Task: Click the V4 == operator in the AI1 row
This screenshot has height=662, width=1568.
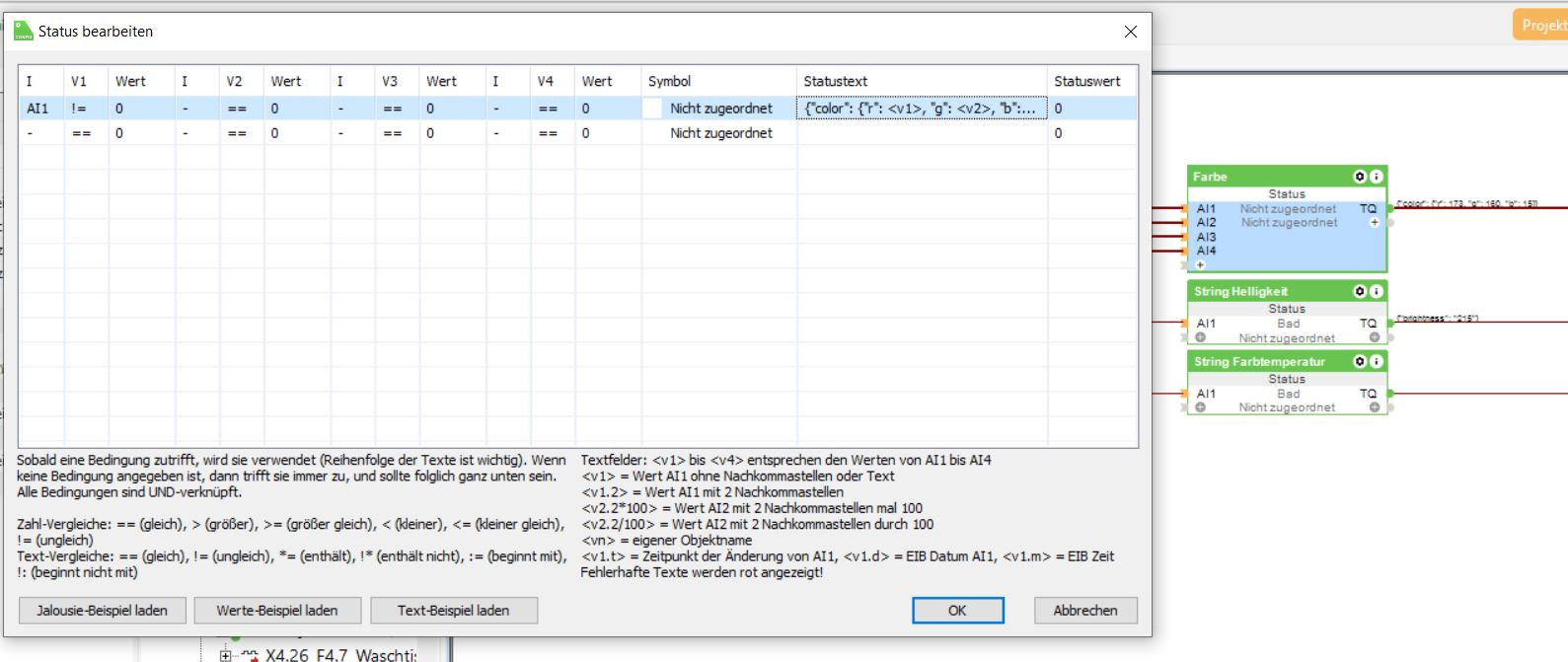Action: (553, 109)
